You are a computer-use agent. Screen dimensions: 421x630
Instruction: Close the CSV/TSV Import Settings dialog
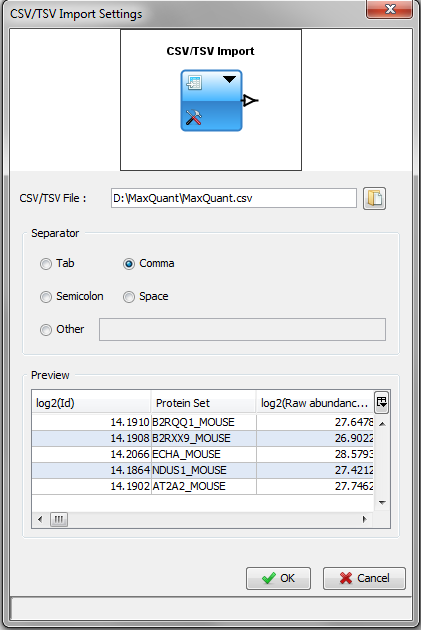pyautogui.click(x=389, y=9)
